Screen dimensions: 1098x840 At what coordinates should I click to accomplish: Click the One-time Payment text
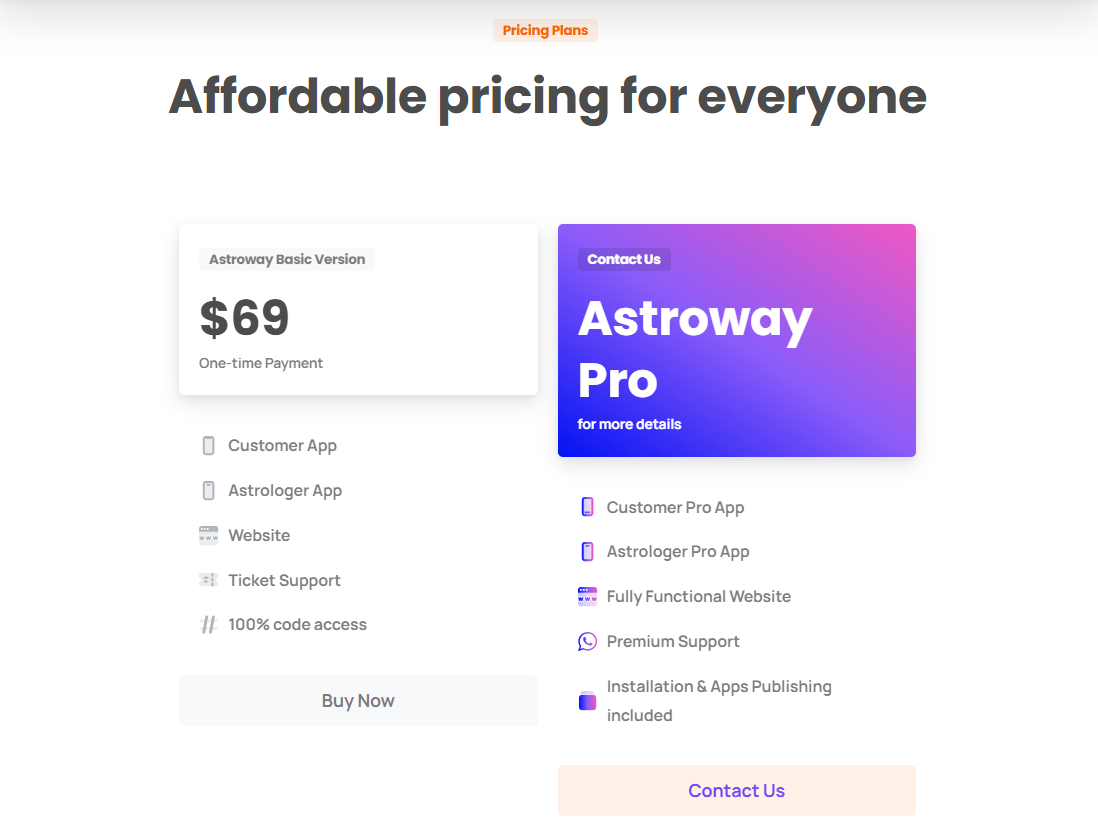261,364
